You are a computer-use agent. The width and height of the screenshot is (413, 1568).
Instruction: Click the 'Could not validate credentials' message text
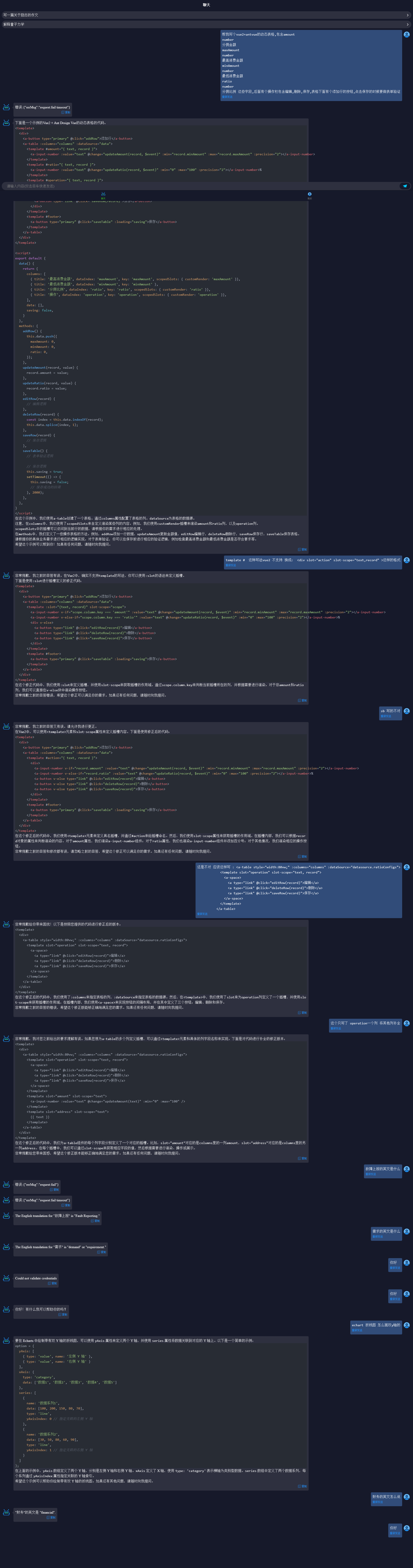point(36,1278)
